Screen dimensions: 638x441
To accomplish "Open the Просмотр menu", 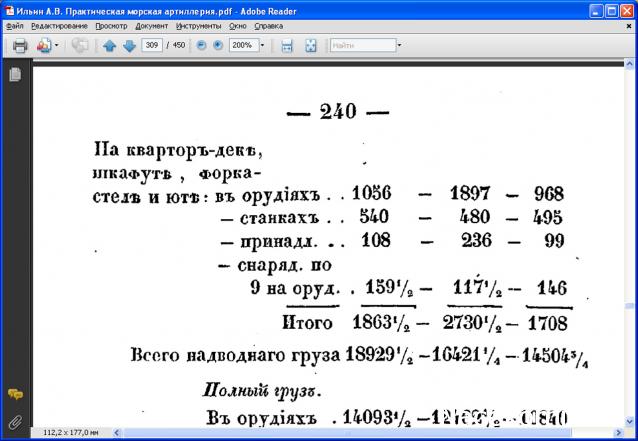I will coord(111,26).
